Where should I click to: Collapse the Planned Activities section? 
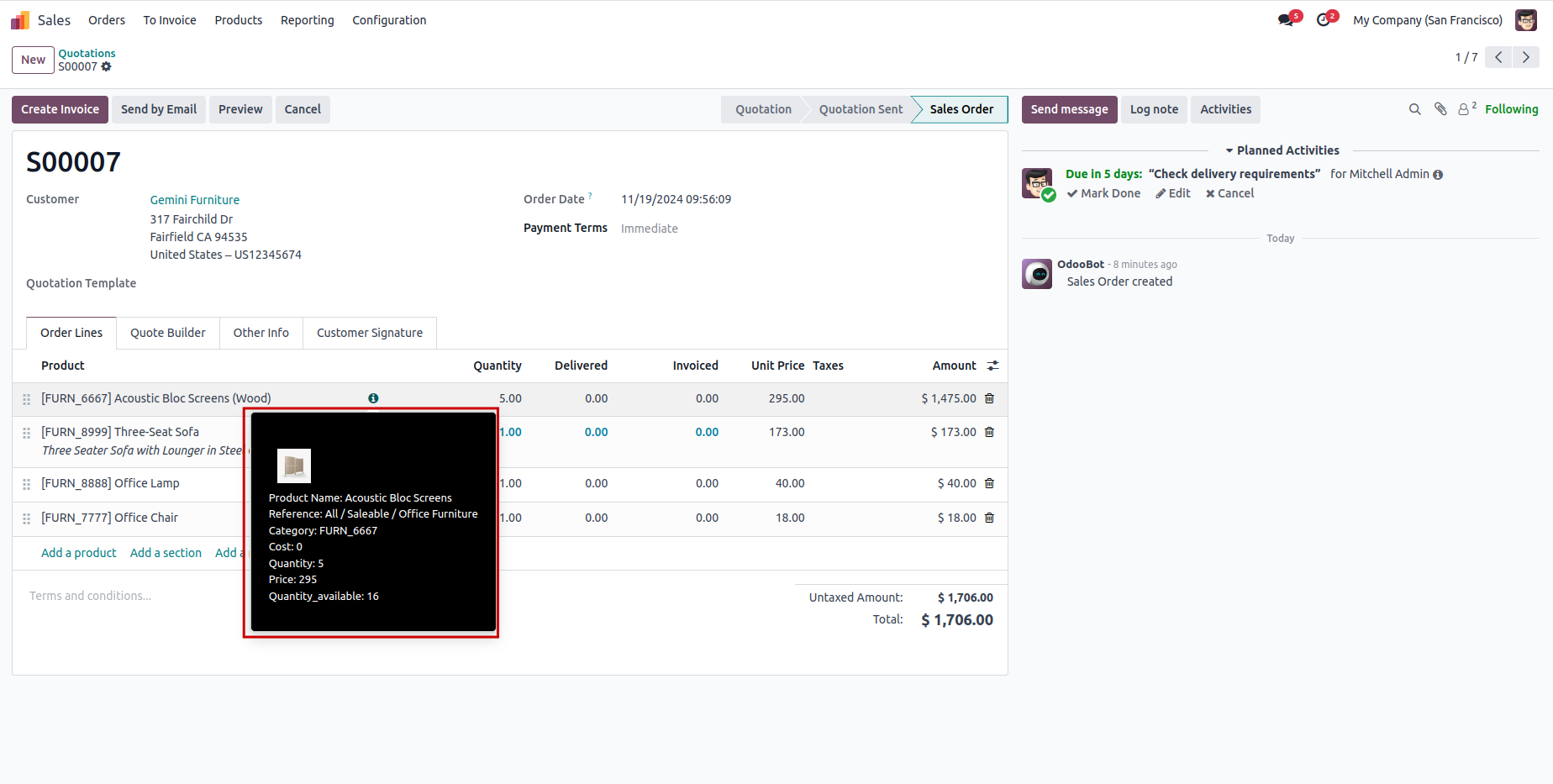coord(1282,150)
